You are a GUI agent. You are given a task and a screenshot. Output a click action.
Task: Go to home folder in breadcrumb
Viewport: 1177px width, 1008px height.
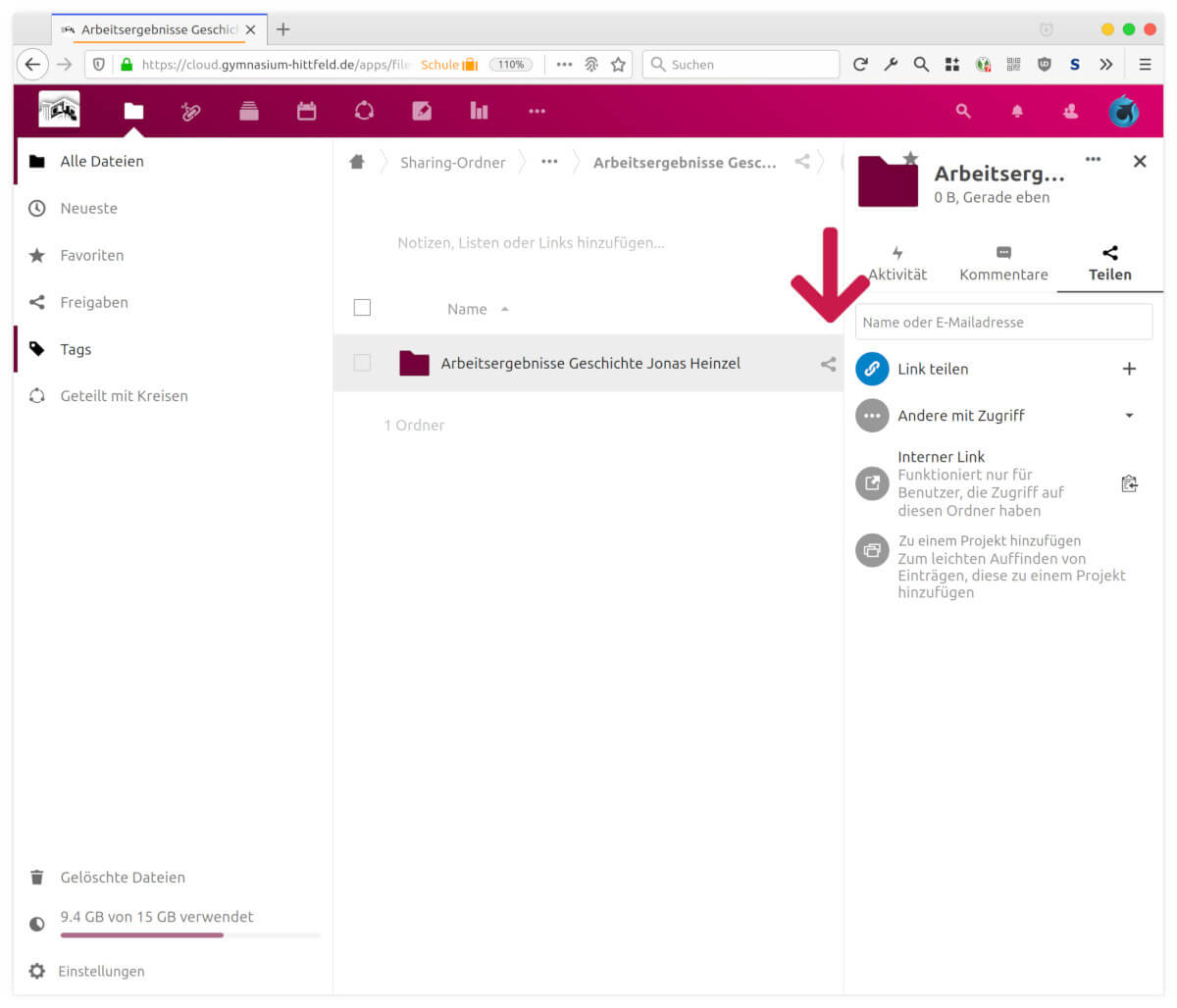[x=357, y=163]
